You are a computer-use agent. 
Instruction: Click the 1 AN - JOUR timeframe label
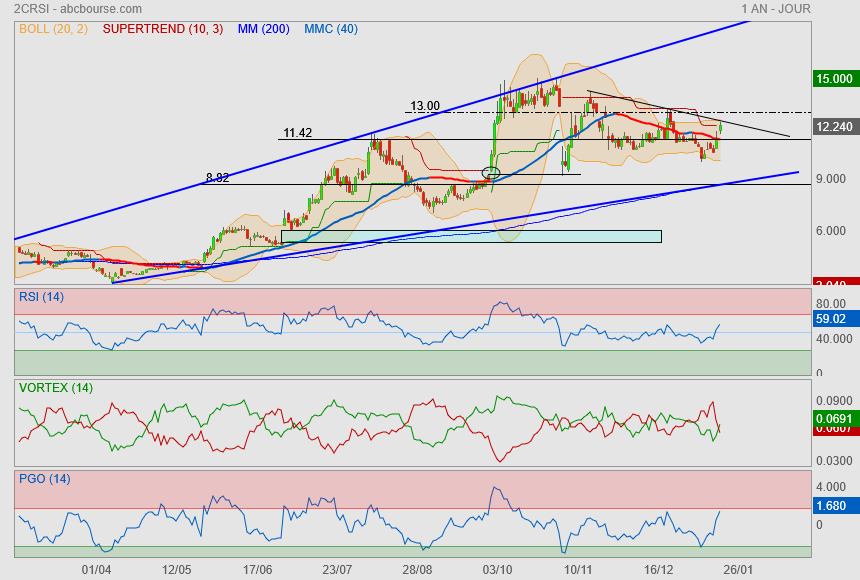pyautogui.click(x=776, y=9)
